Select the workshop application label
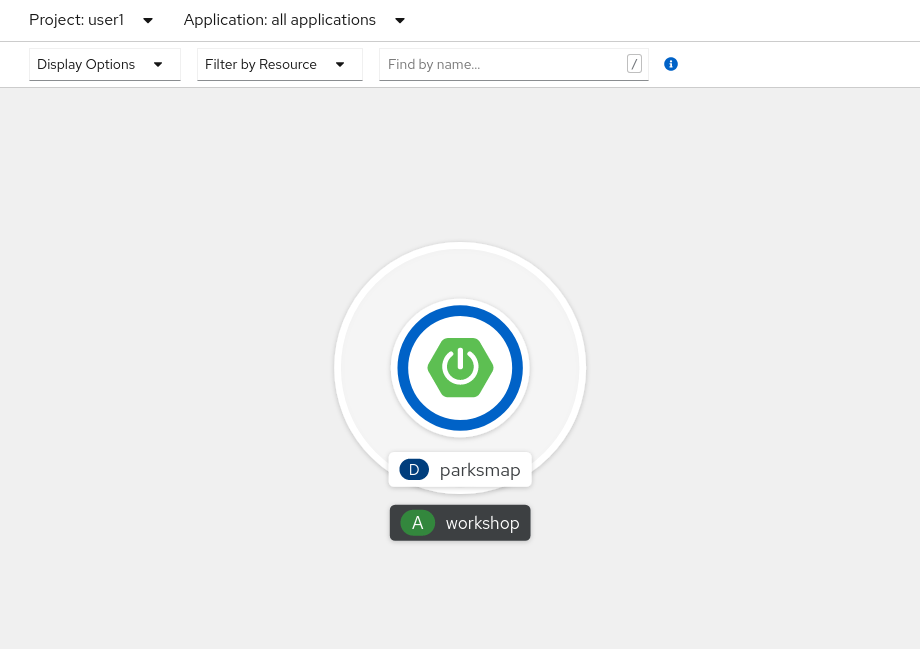Image resolution: width=920 pixels, height=649 pixels. pos(482,523)
